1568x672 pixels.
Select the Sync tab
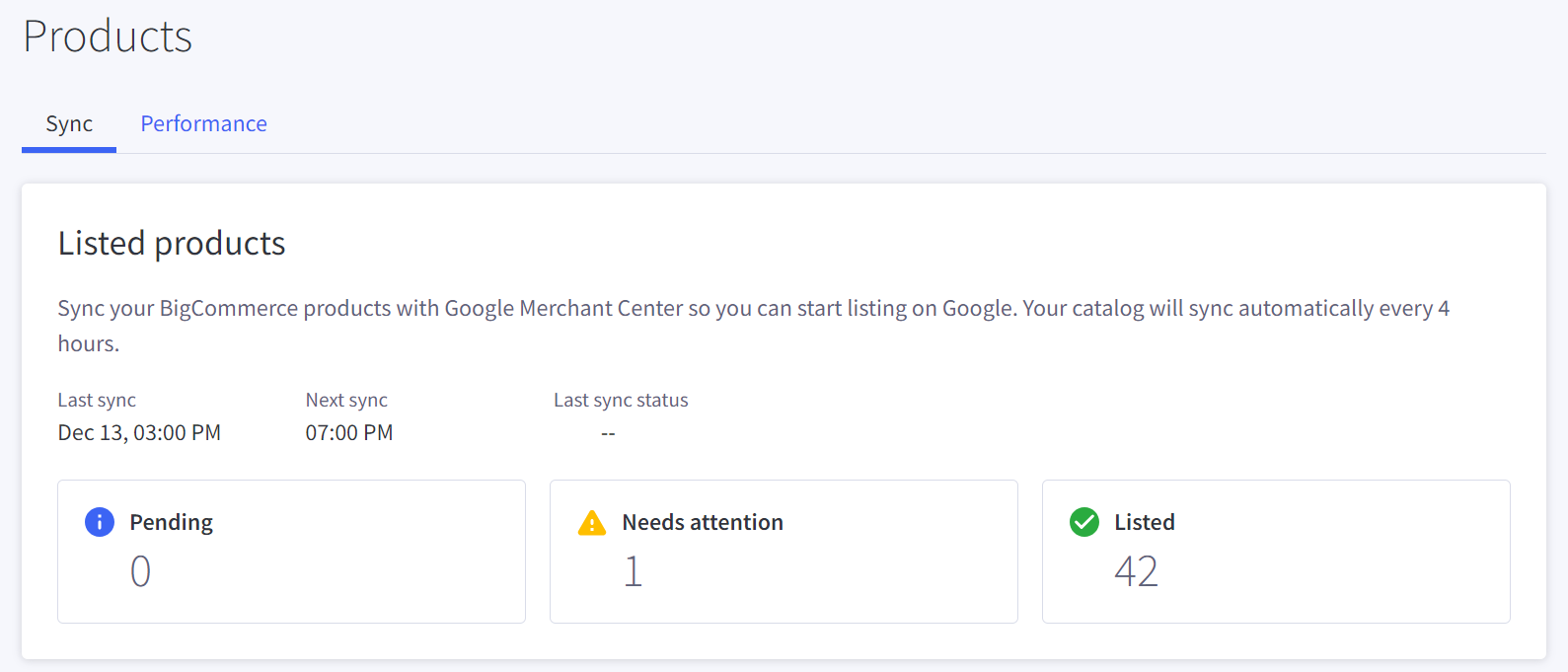coord(69,123)
